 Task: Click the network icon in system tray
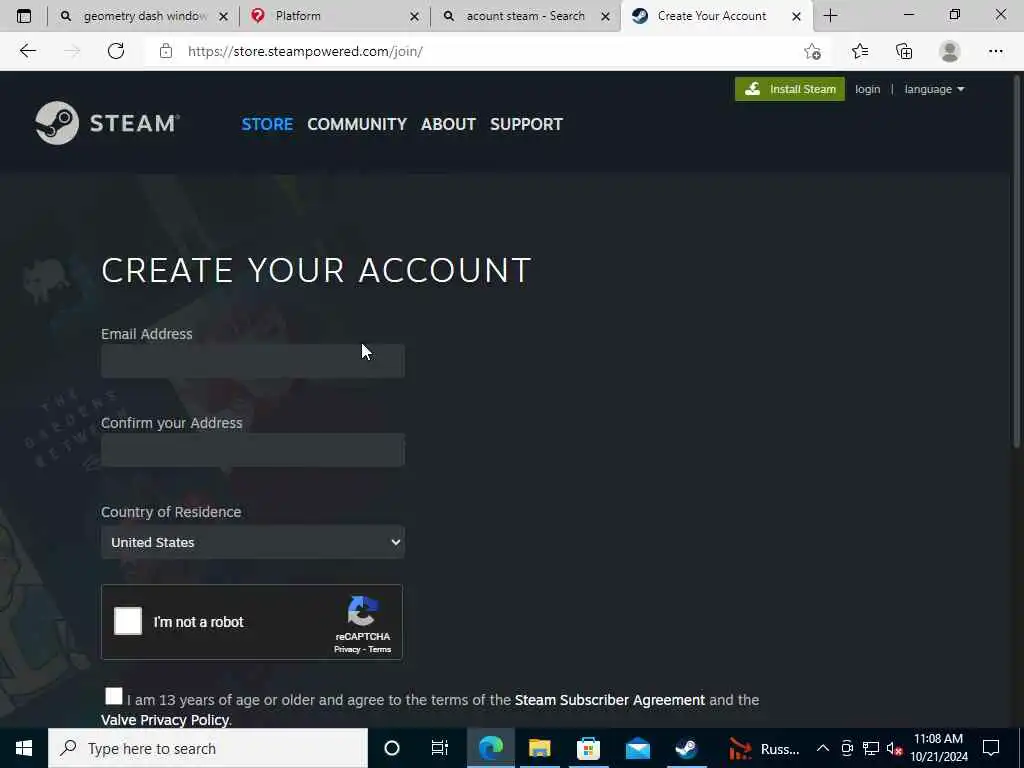tap(871, 748)
